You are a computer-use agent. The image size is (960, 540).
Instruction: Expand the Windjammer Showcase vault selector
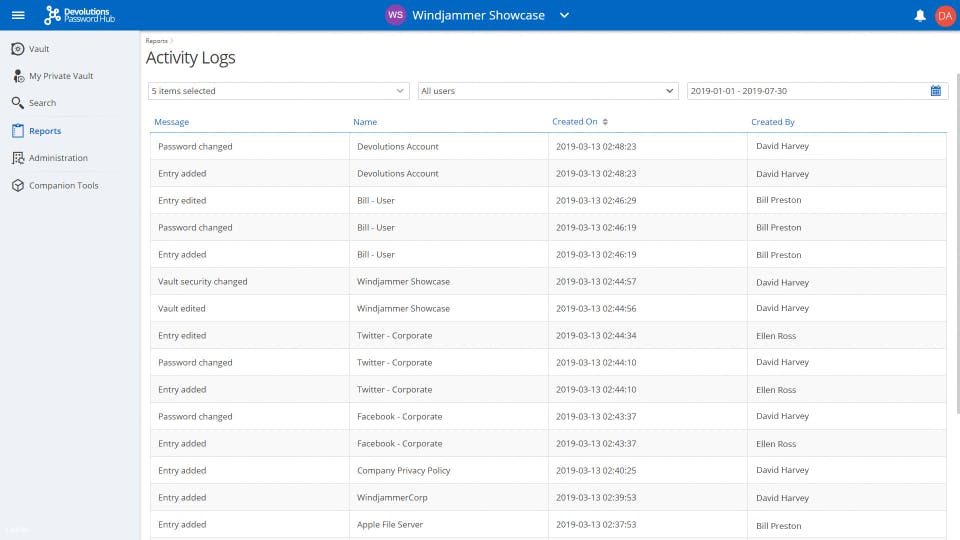click(564, 15)
